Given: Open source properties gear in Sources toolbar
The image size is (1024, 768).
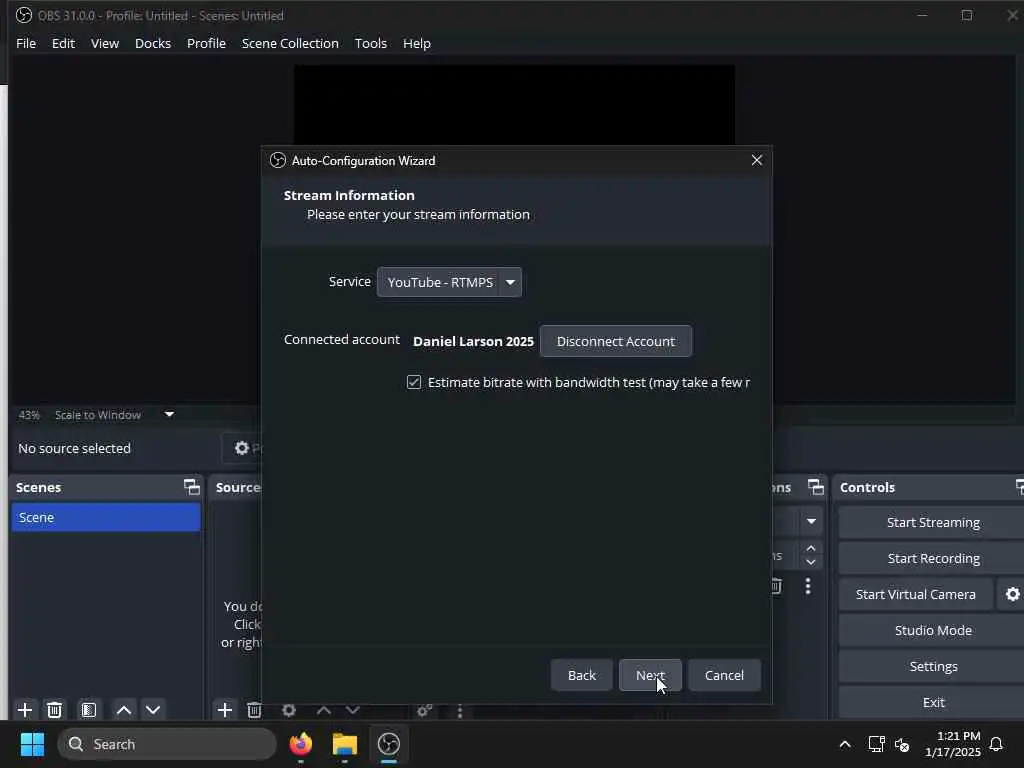Looking at the screenshot, I should pyautogui.click(x=289, y=710).
